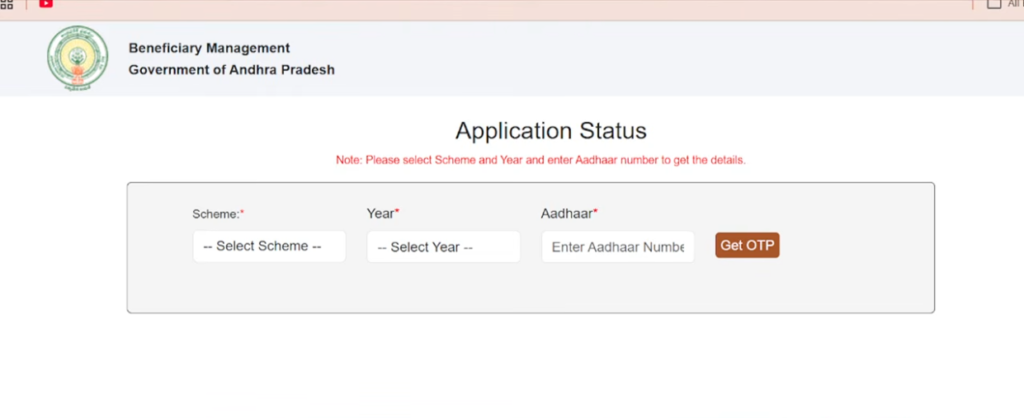
Task: Open the browser apps grid icon
Action: (7, 3)
